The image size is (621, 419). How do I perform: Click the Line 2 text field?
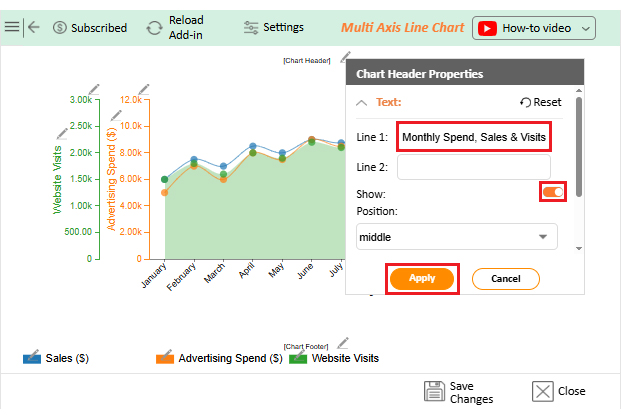(x=474, y=166)
